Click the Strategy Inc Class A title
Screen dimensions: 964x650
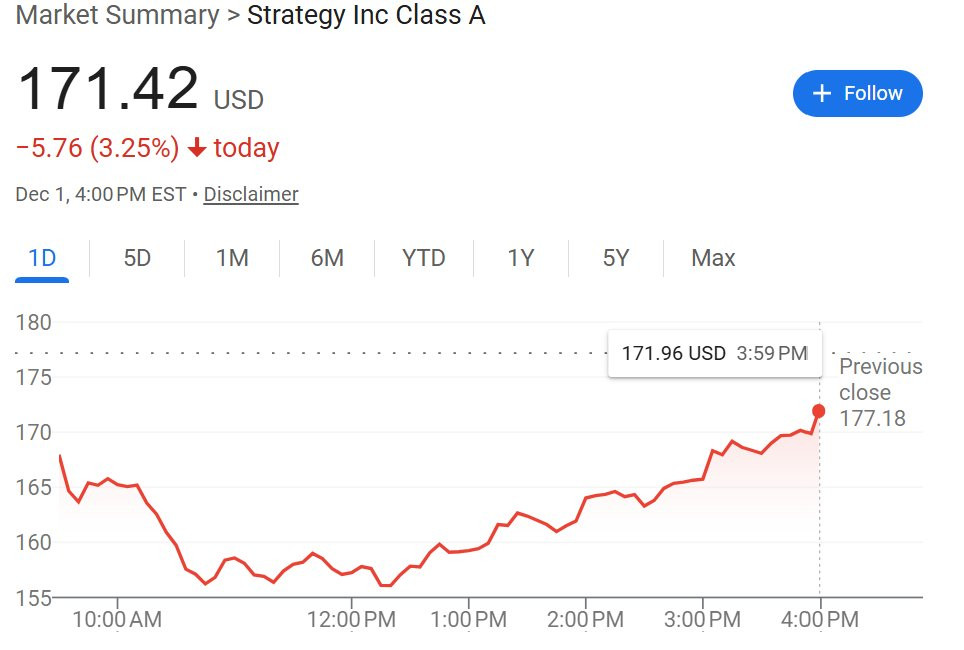click(366, 16)
